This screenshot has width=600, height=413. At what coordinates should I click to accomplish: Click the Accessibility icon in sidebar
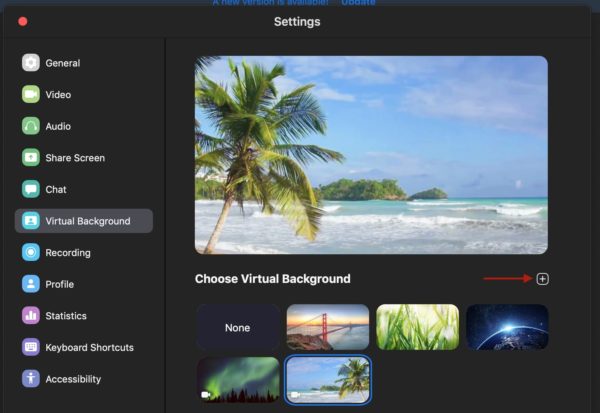(31, 379)
